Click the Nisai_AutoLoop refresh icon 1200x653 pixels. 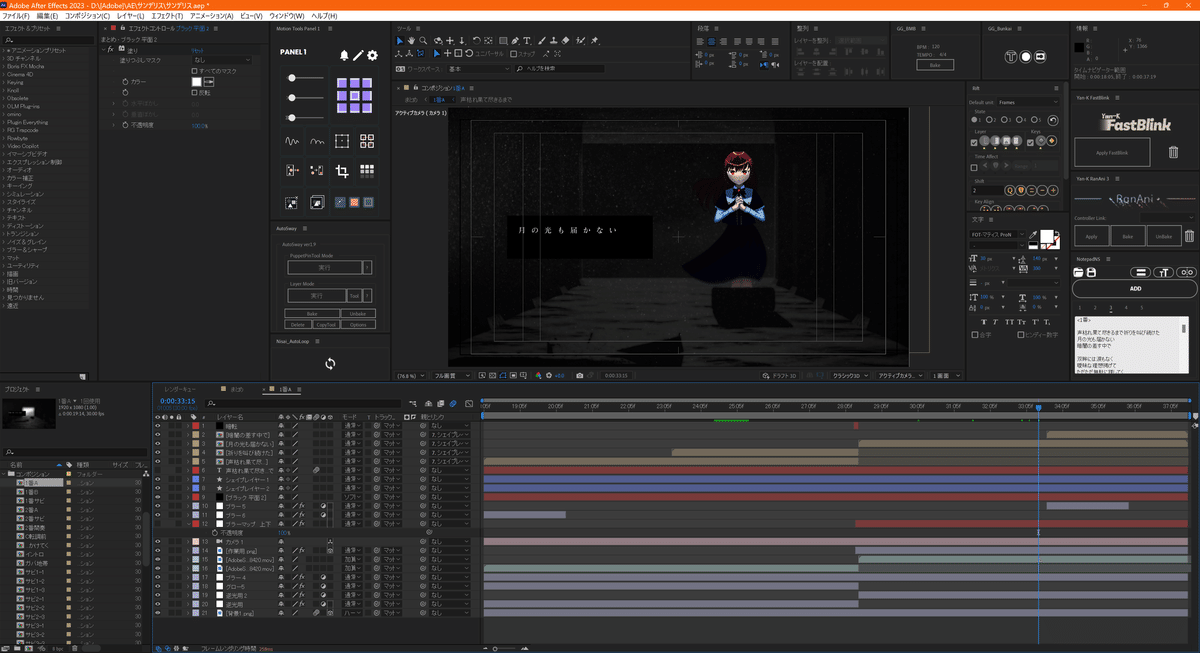[x=330, y=363]
